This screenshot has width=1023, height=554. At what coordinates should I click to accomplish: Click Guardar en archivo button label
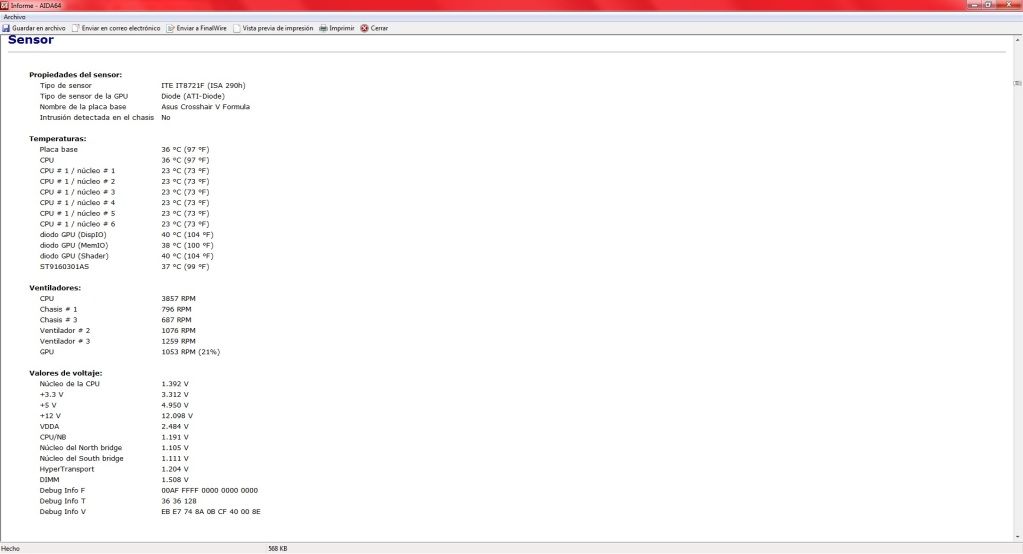(x=38, y=28)
